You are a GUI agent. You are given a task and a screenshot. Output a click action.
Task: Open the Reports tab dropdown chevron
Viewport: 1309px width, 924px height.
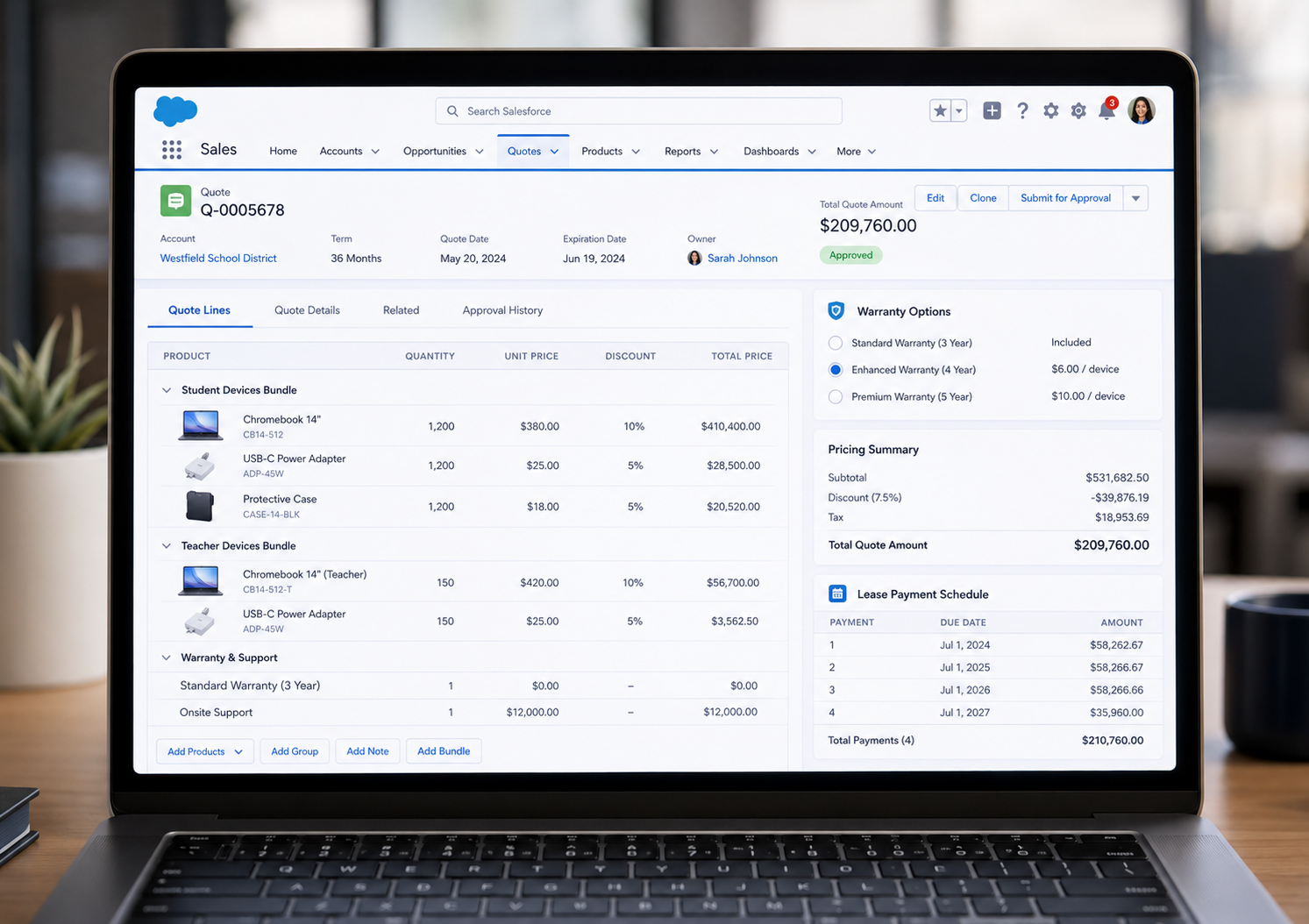pos(714,152)
